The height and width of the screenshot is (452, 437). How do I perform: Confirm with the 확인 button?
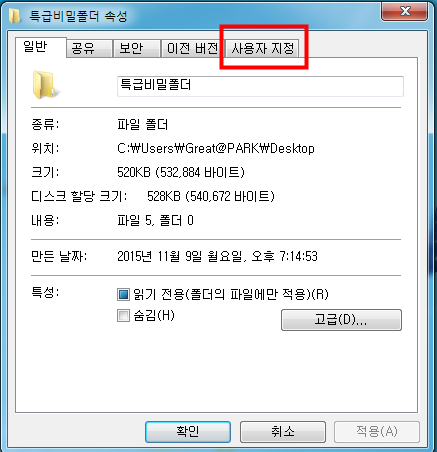point(188,432)
